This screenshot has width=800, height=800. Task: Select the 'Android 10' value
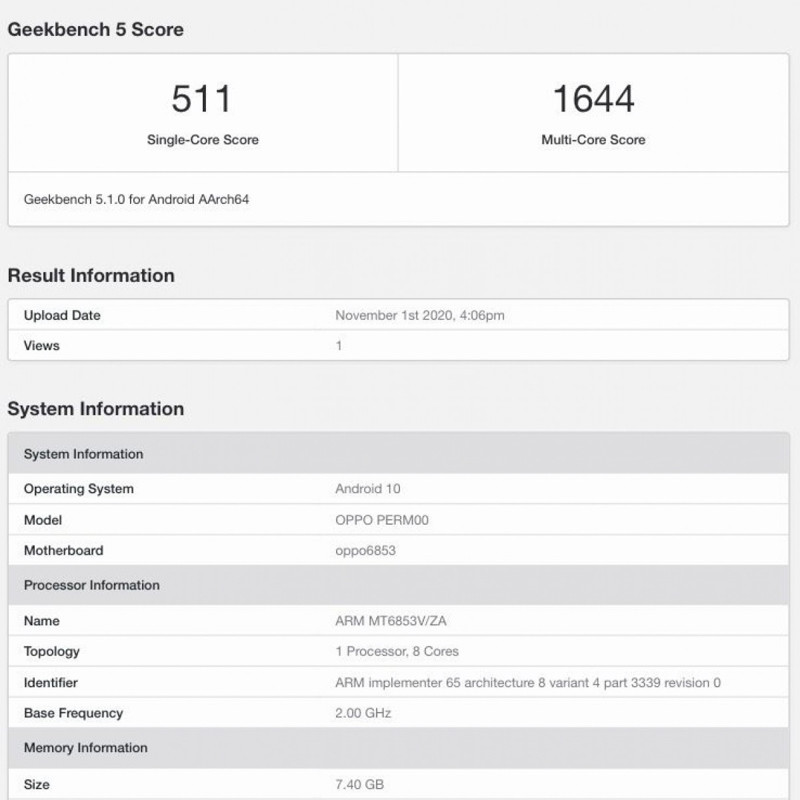click(x=367, y=489)
